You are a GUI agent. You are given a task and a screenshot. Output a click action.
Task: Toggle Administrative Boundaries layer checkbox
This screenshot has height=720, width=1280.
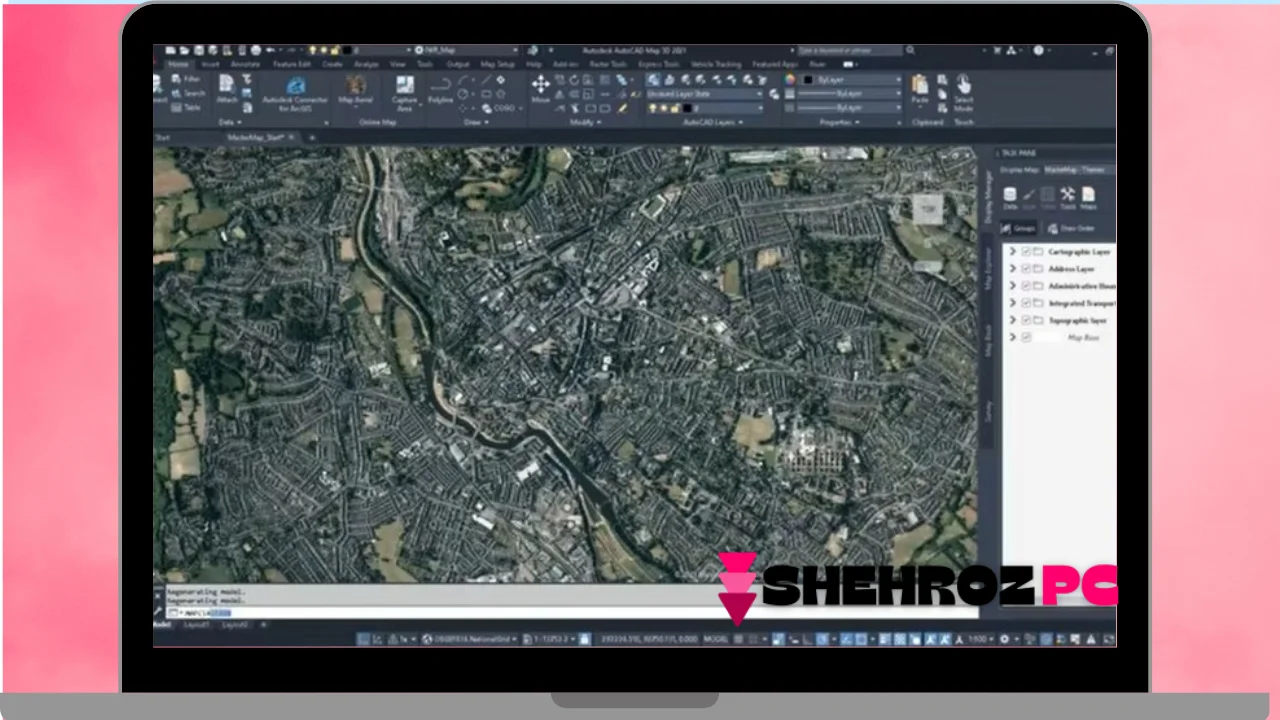pos(1026,286)
